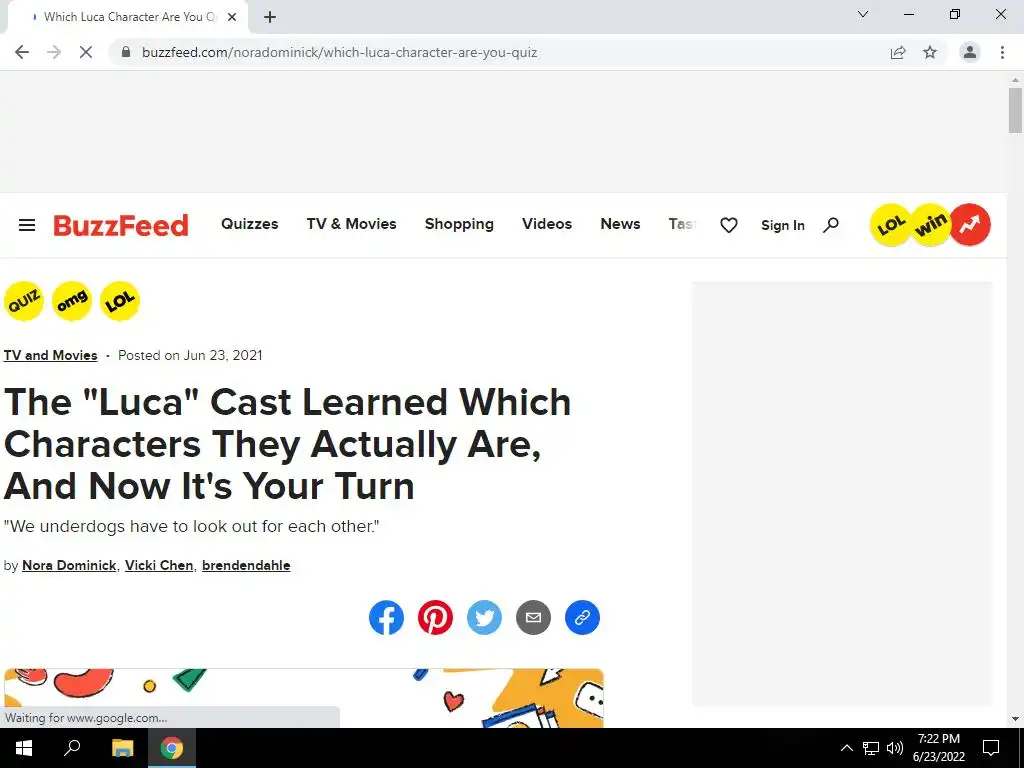Open the LOL badge in header

[891, 225]
